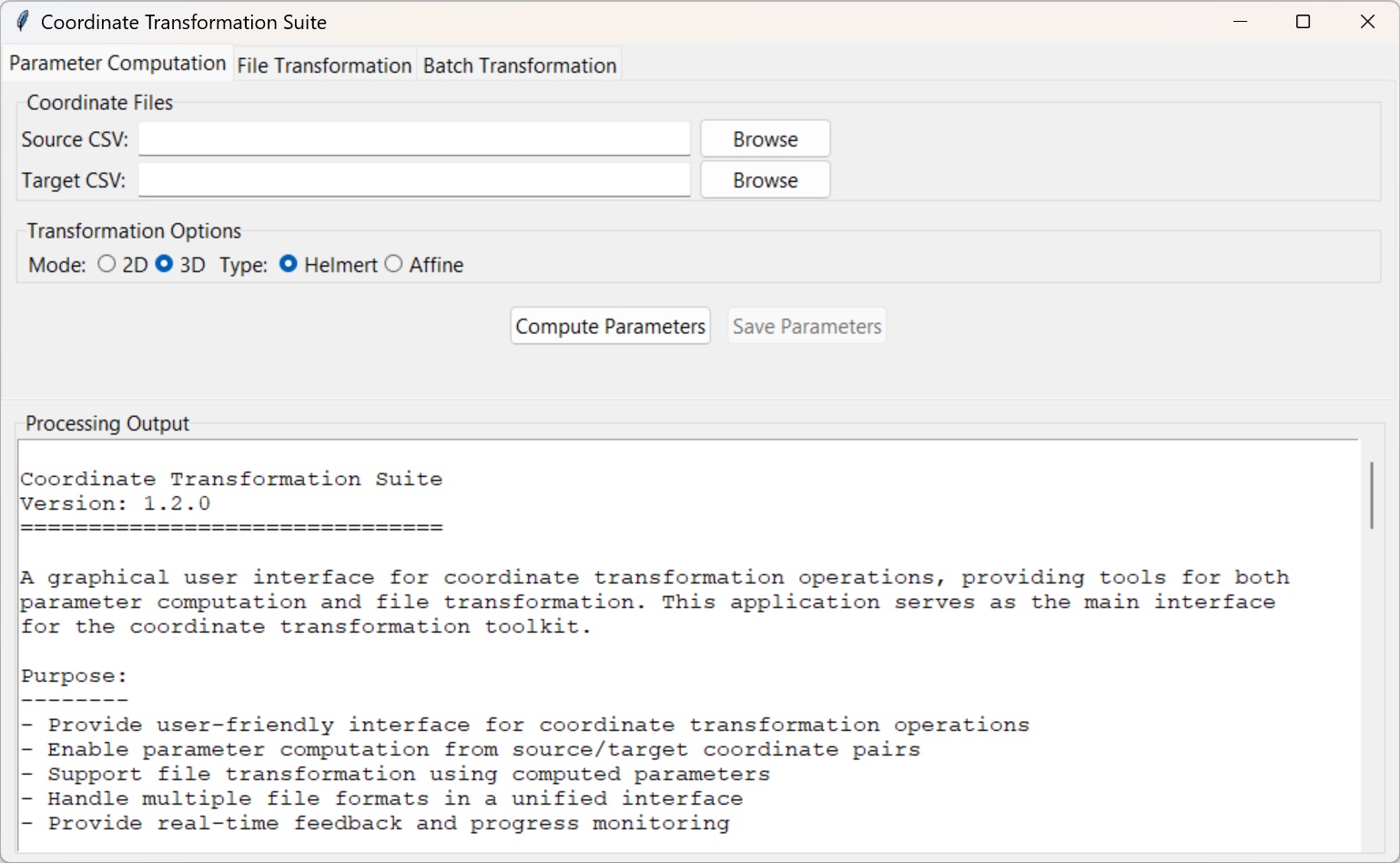Click the Coordinate Files group label
This screenshot has height=863, width=1400.
(100, 103)
